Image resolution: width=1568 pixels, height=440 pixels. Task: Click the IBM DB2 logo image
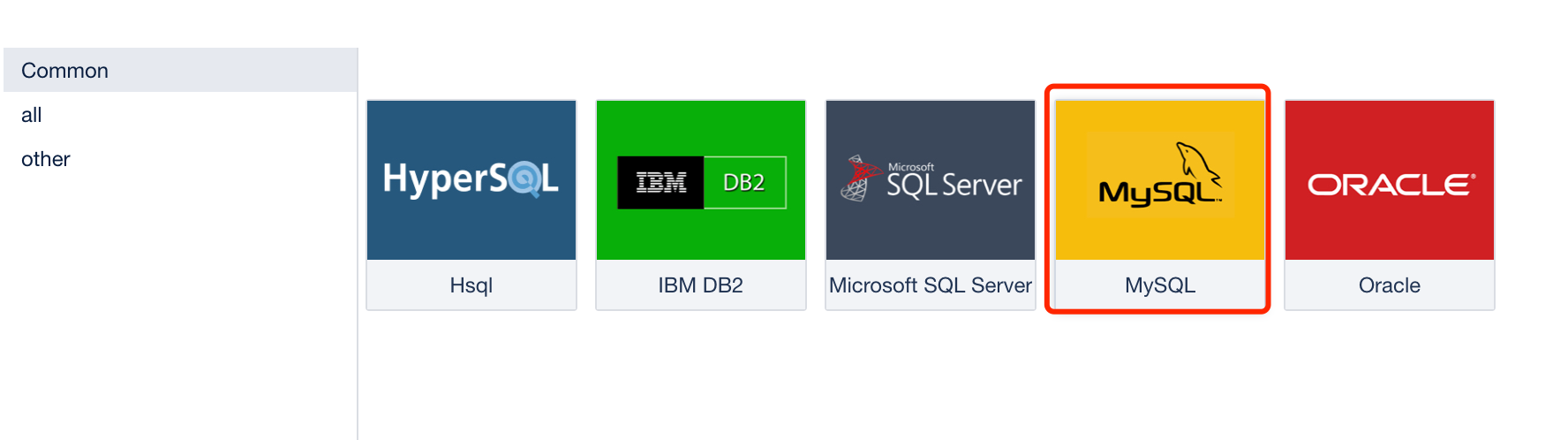coord(701,181)
